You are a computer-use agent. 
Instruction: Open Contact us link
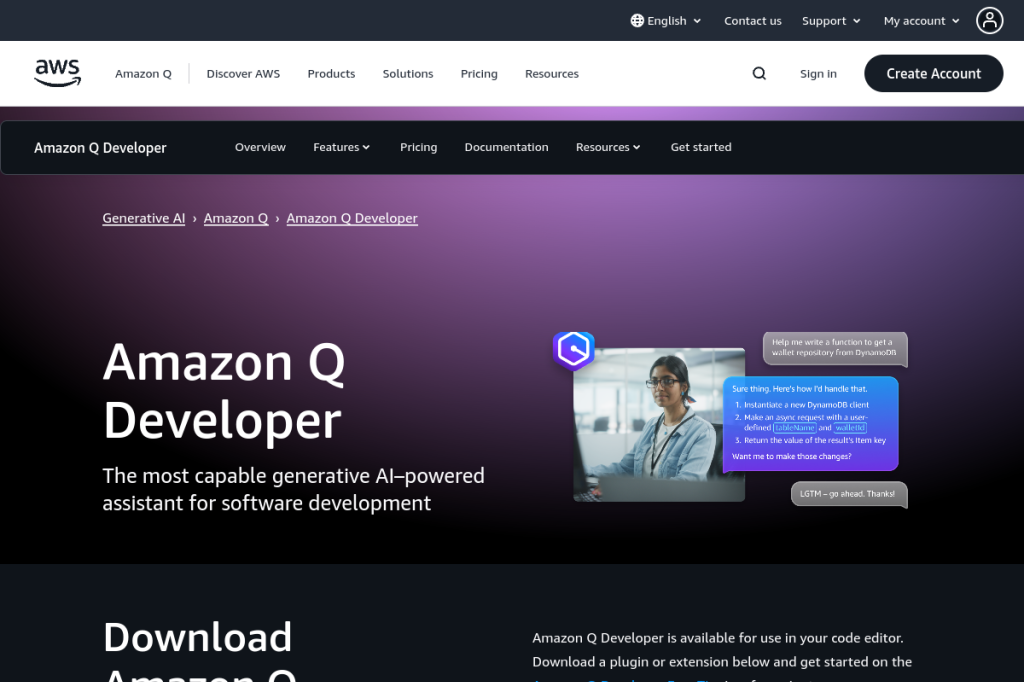click(752, 21)
